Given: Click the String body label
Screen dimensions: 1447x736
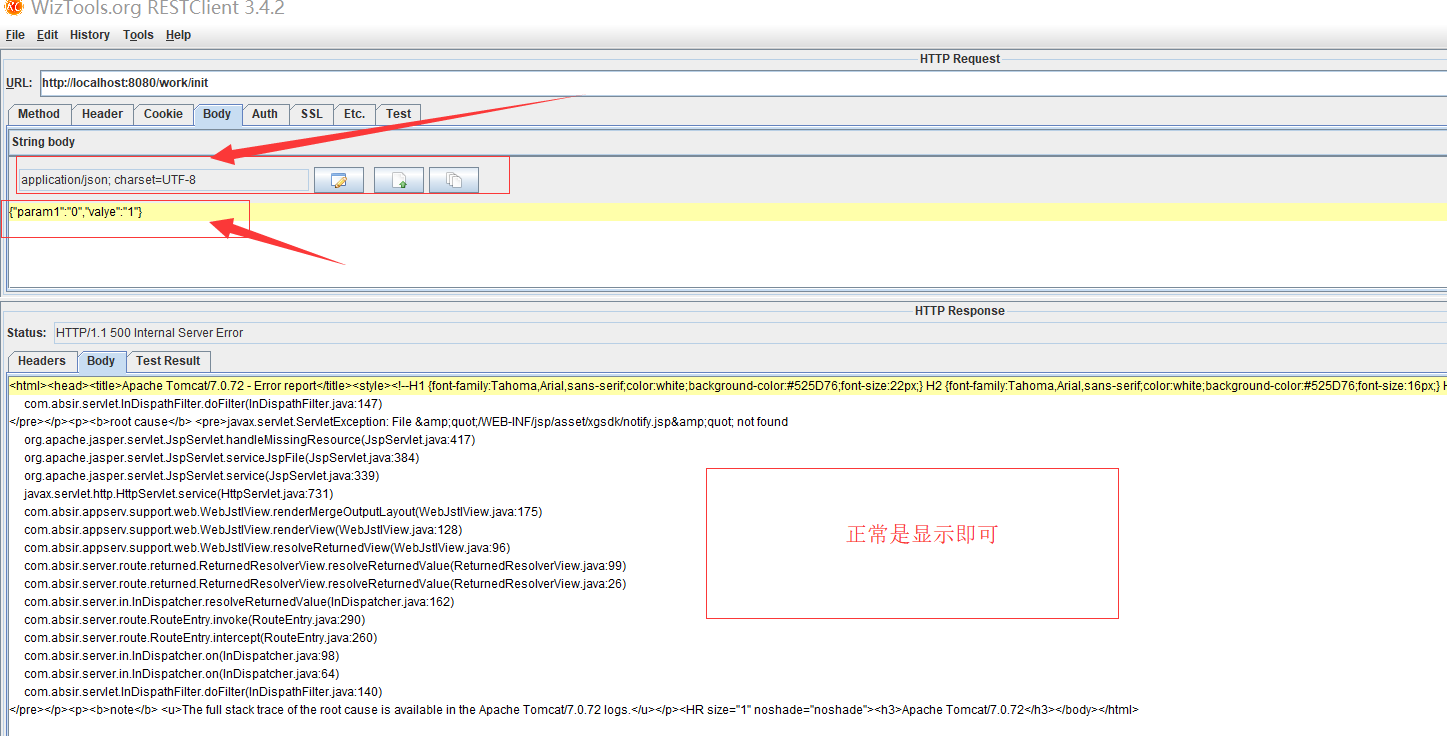Looking at the screenshot, I should [44, 142].
